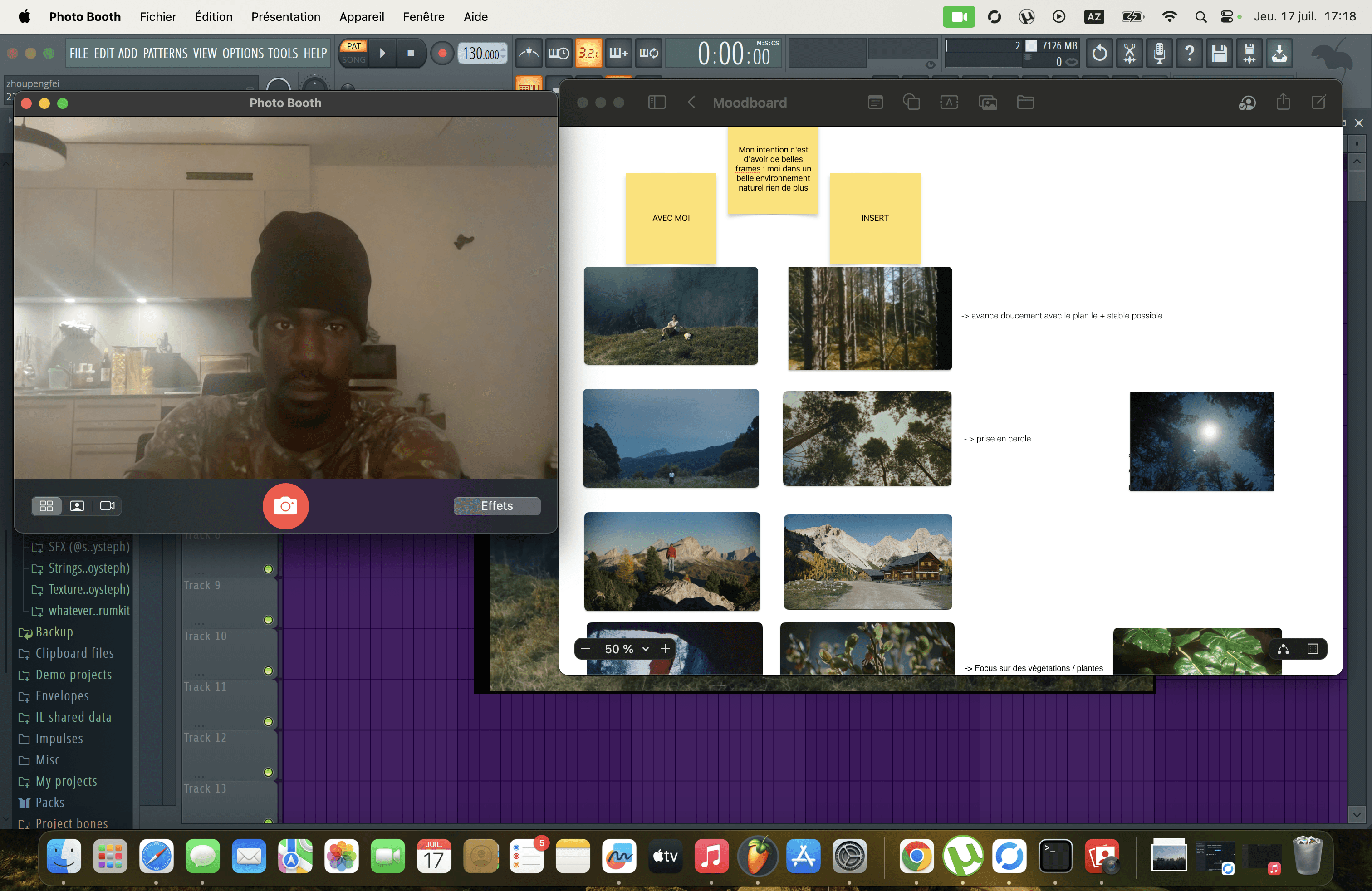Click the FL Studio record button
This screenshot has height=891, width=1372.
tap(442, 54)
